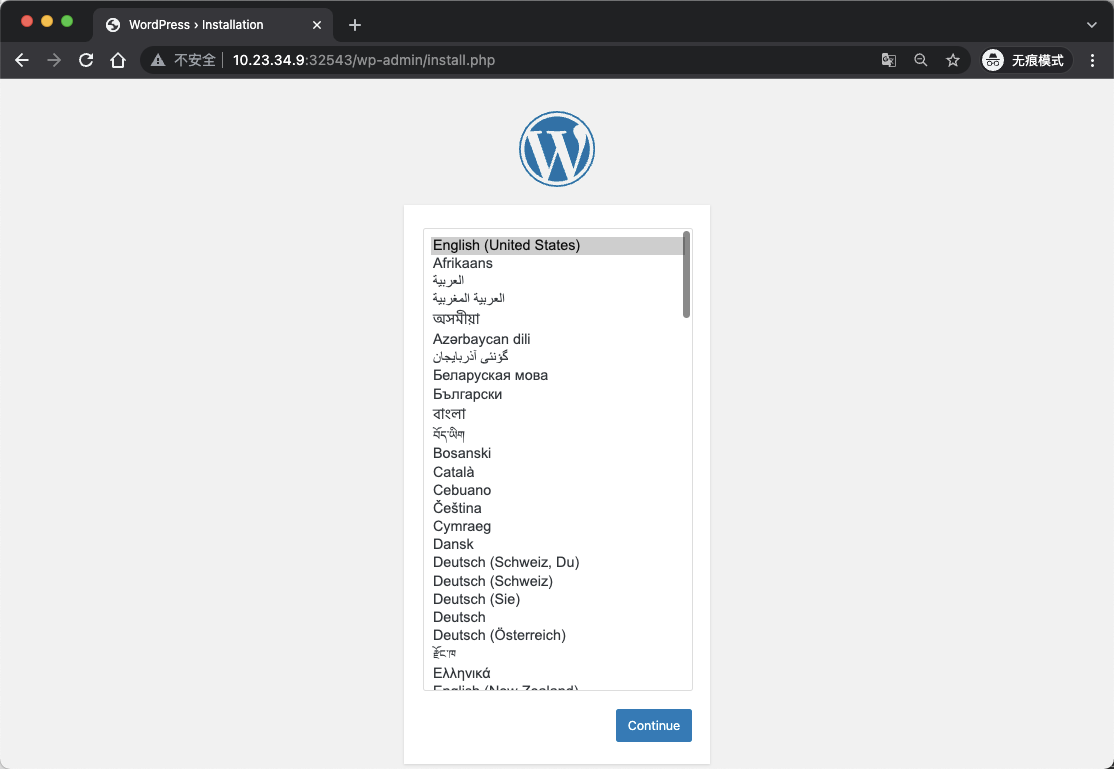Select অসমীয়া language option
The height and width of the screenshot is (769, 1114).
(557, 319)
